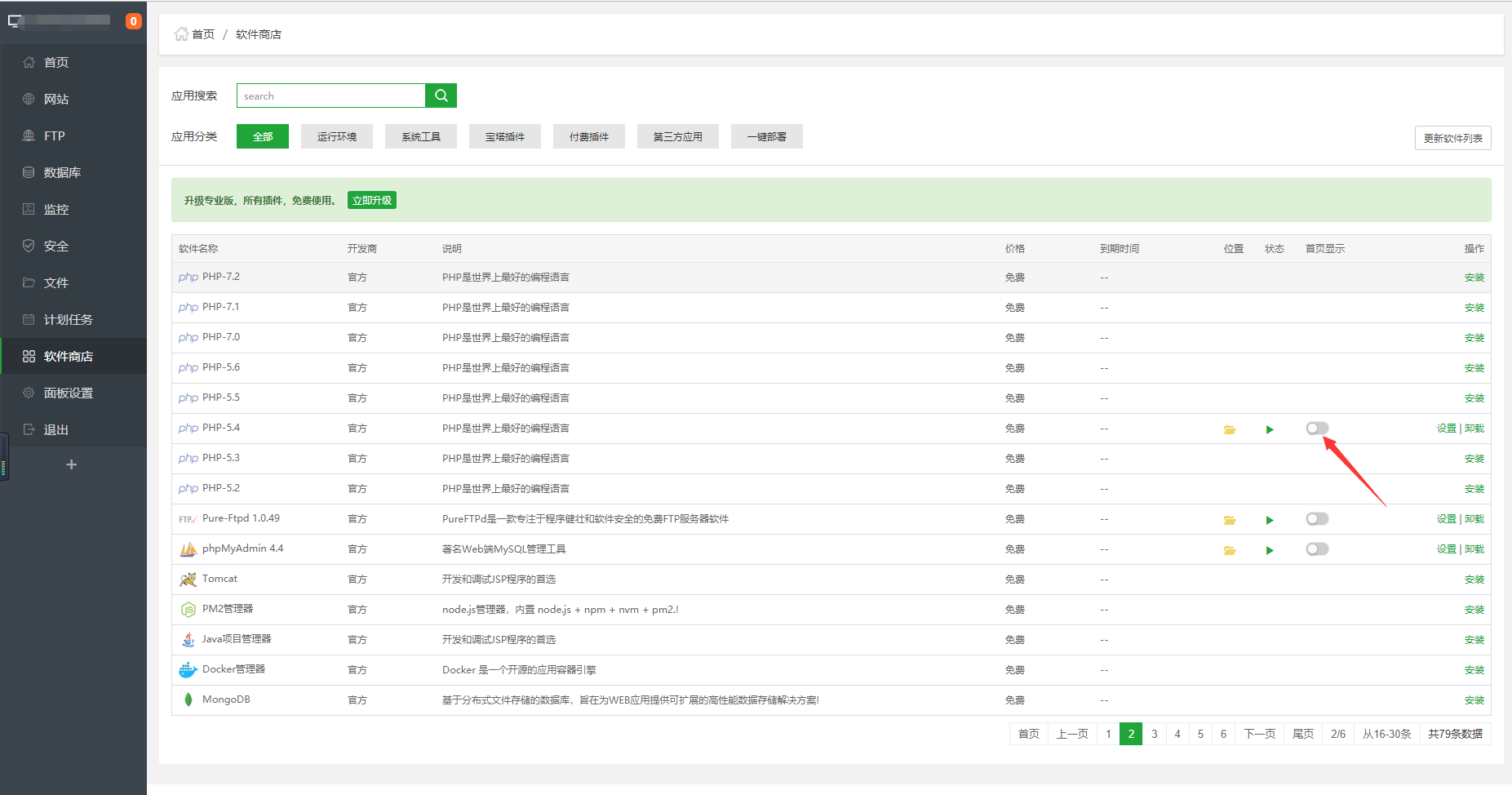Click the 更新软件列表 button
This screenshot has width=1512, height=795.
coord(1452,138)
